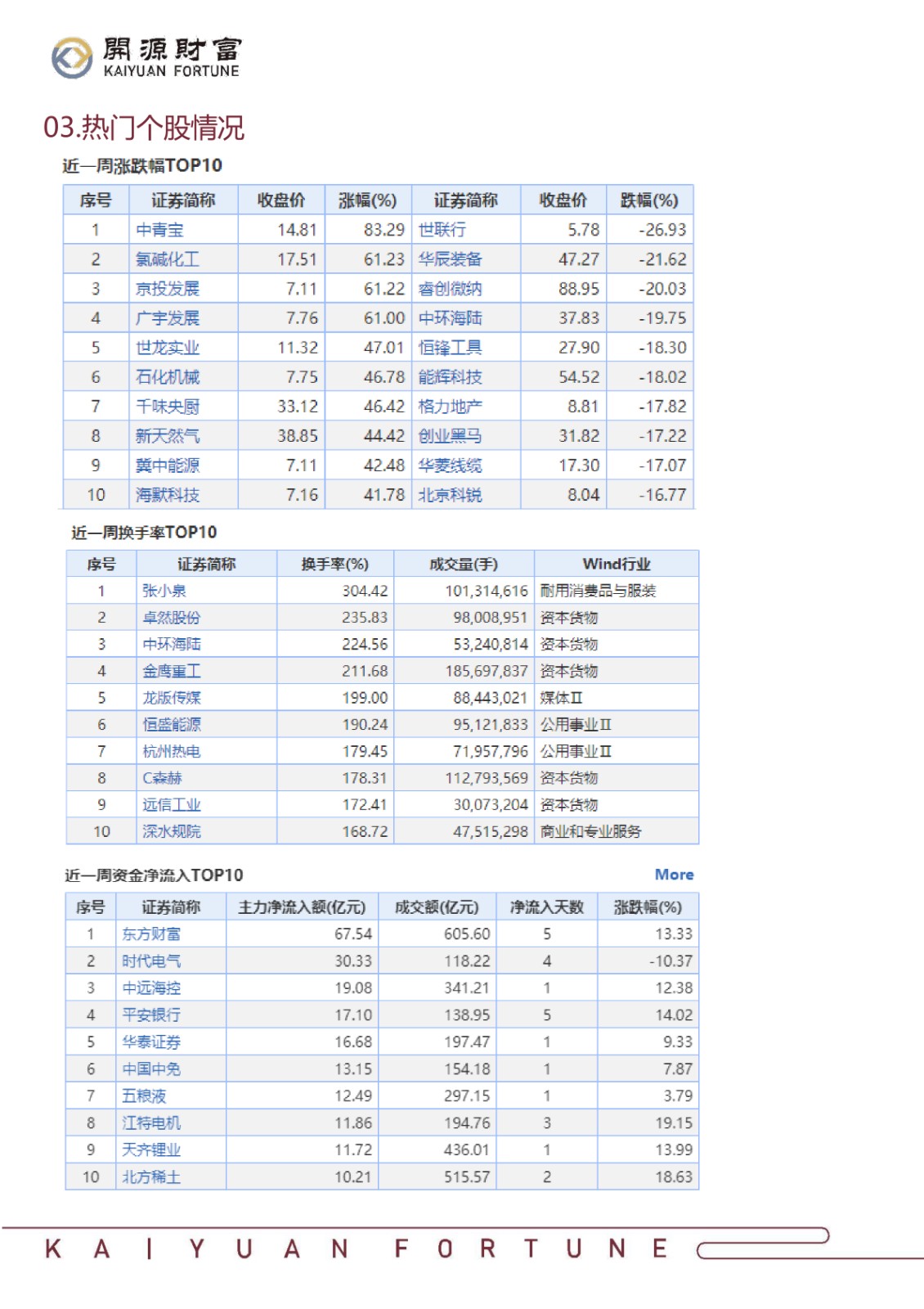The width and height of the screenshot is (924, 1309).
Task: Select net inflow stock link 平安银行
Action: coord(151,1015)
